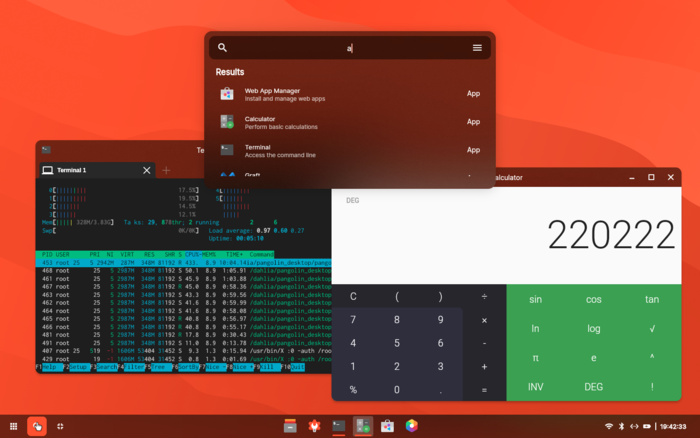Click the multiply operator key
The image size is (700, 438).
[484, 320]
